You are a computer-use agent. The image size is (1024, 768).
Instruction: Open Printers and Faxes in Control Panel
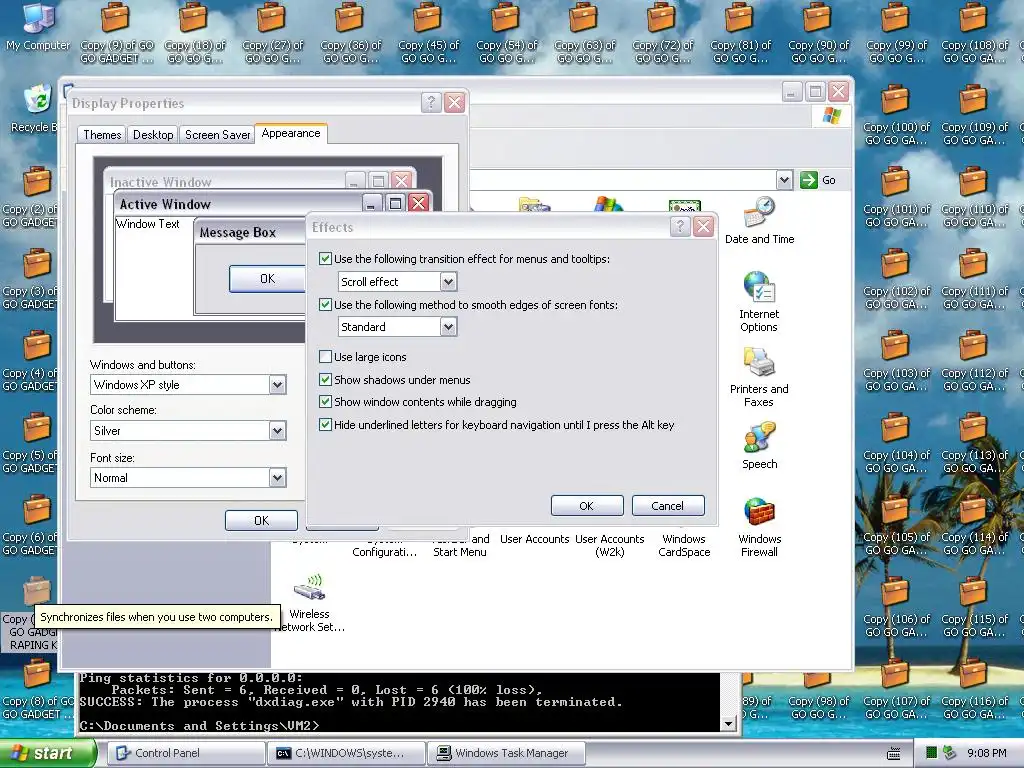[759, 377]
